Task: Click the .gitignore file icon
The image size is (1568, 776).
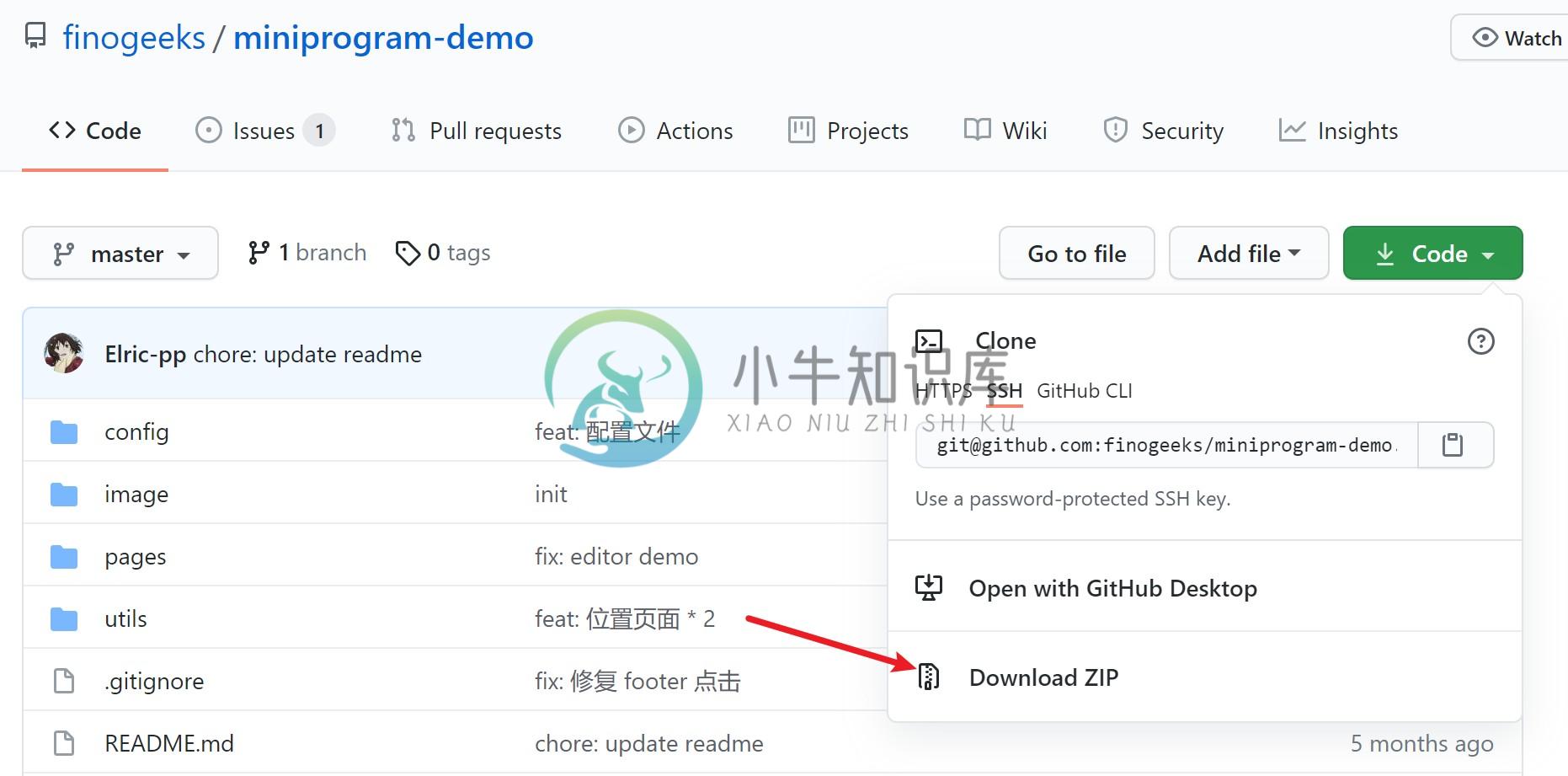Action: click(64, 681)
